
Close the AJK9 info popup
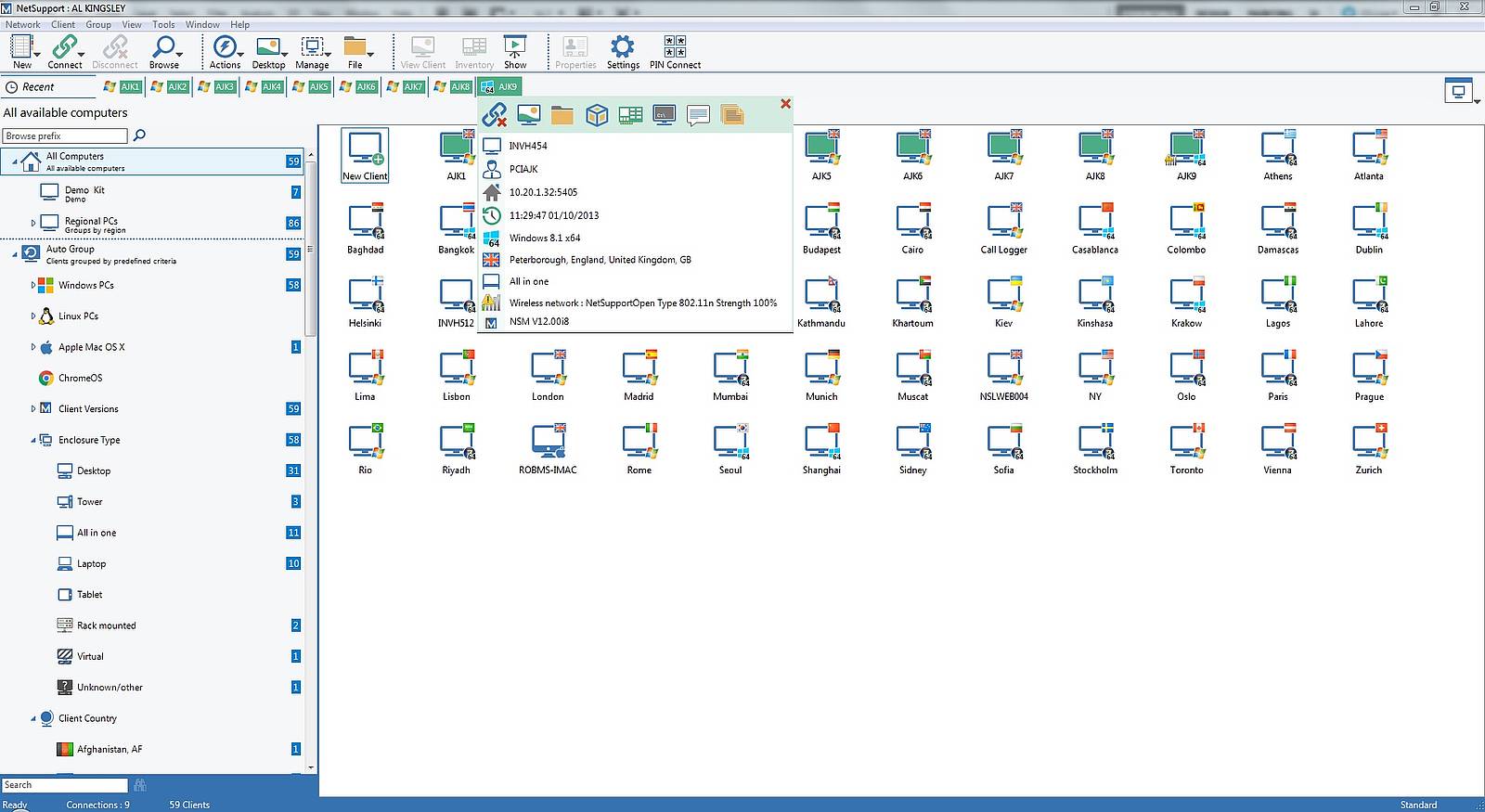click(x=785, y=104)
